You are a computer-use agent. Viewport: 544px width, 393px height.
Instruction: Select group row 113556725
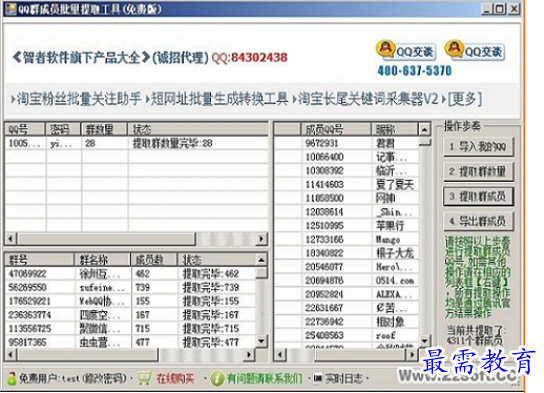(130, 328)
